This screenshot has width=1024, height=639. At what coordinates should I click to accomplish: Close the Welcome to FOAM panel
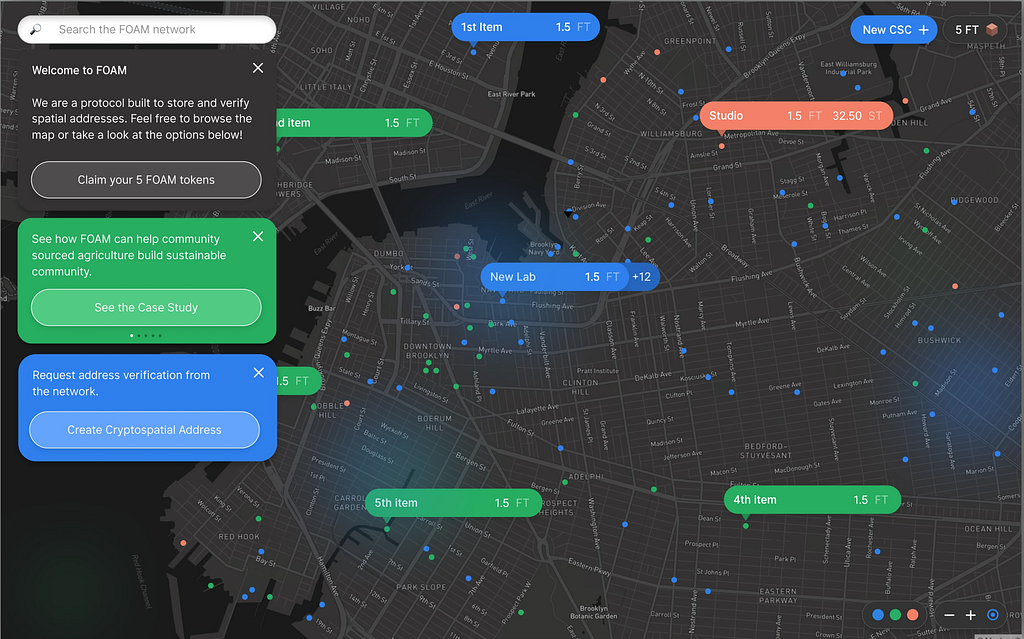tap(258, 68)
